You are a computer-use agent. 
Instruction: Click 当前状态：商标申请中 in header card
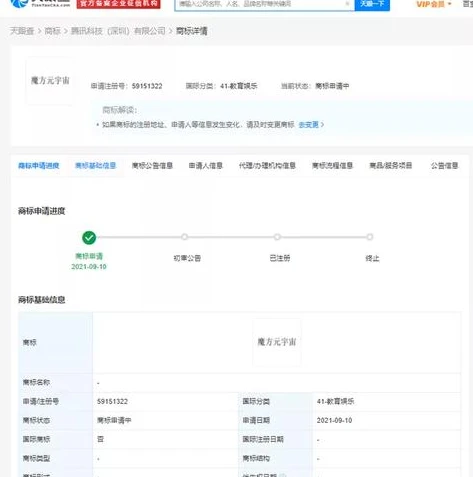315,86
